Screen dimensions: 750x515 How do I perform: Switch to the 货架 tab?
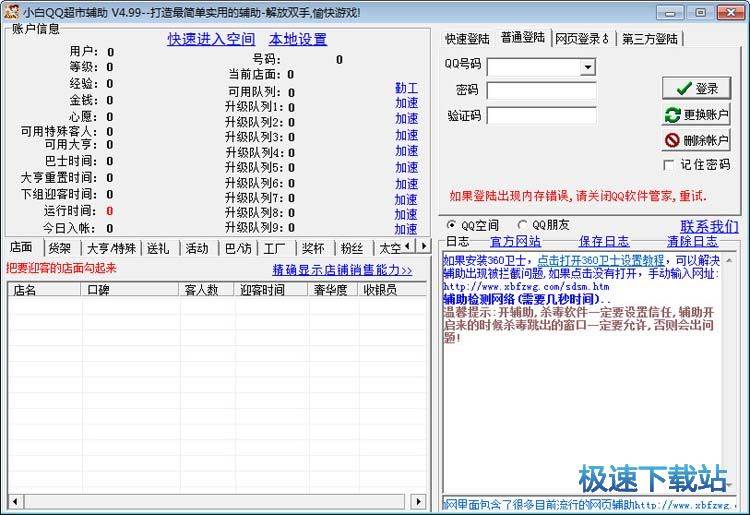(x=60, y=248)
